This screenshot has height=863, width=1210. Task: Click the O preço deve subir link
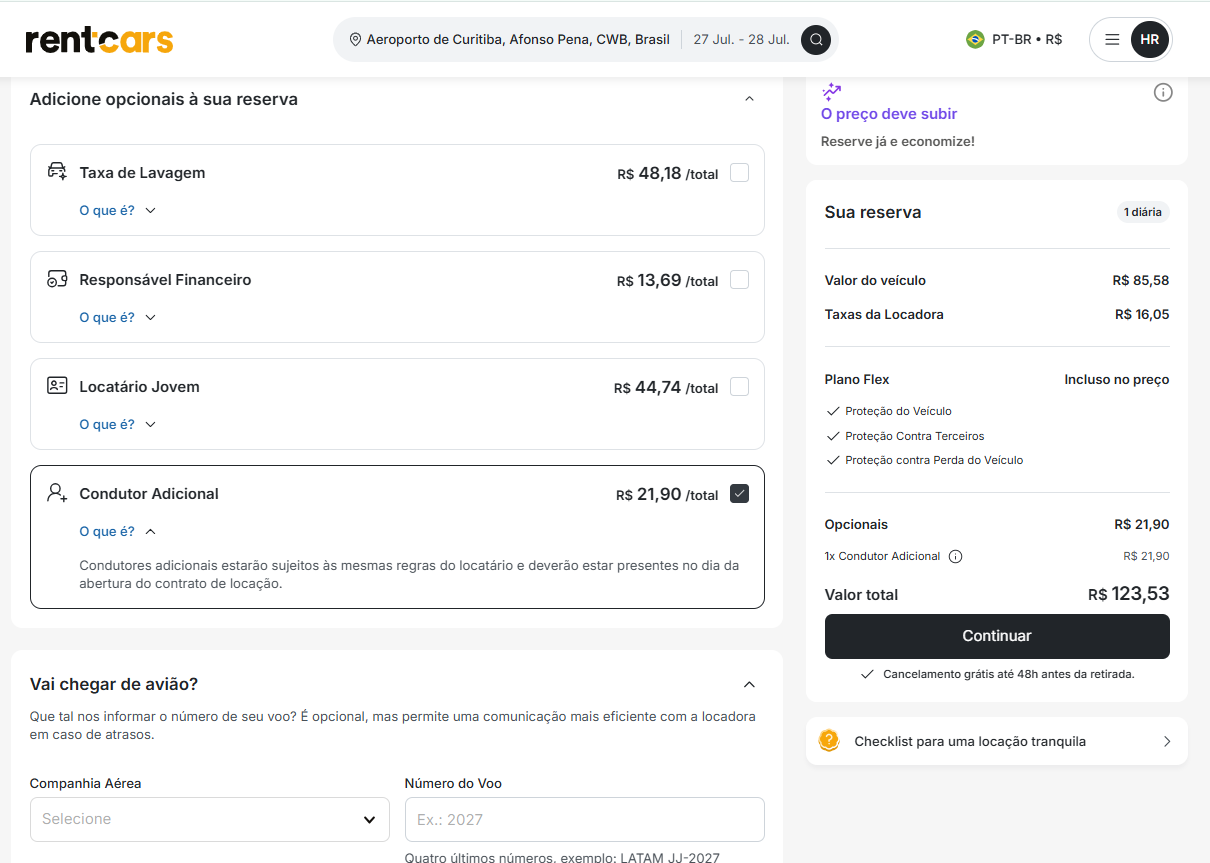889,114
